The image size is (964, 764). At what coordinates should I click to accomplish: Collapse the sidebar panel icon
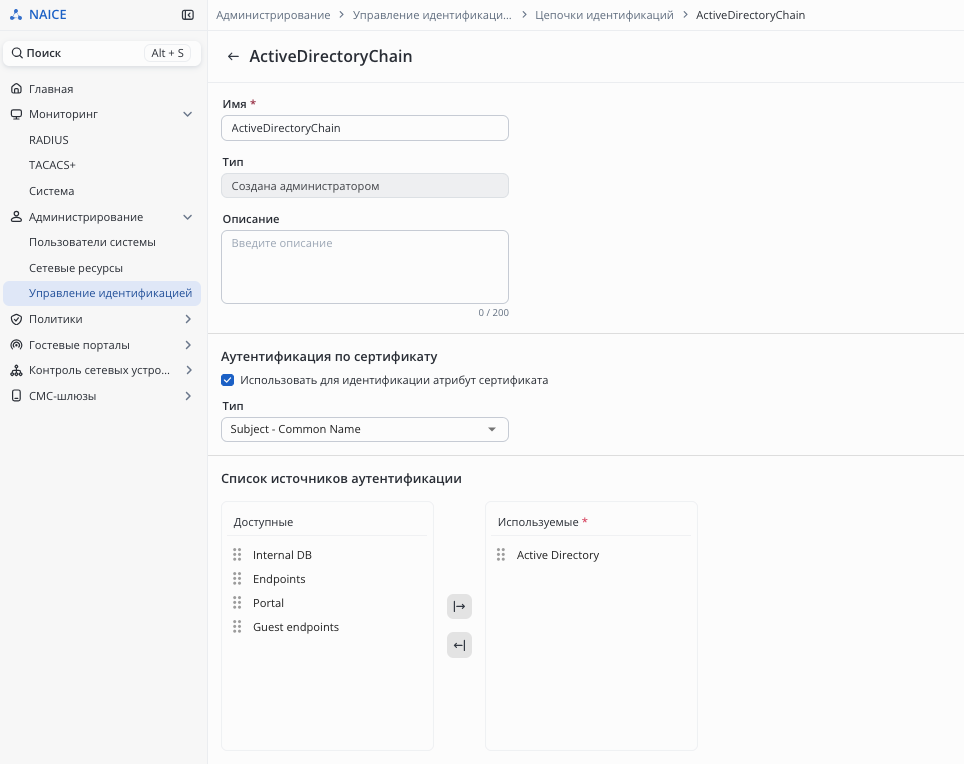[187, 15]
